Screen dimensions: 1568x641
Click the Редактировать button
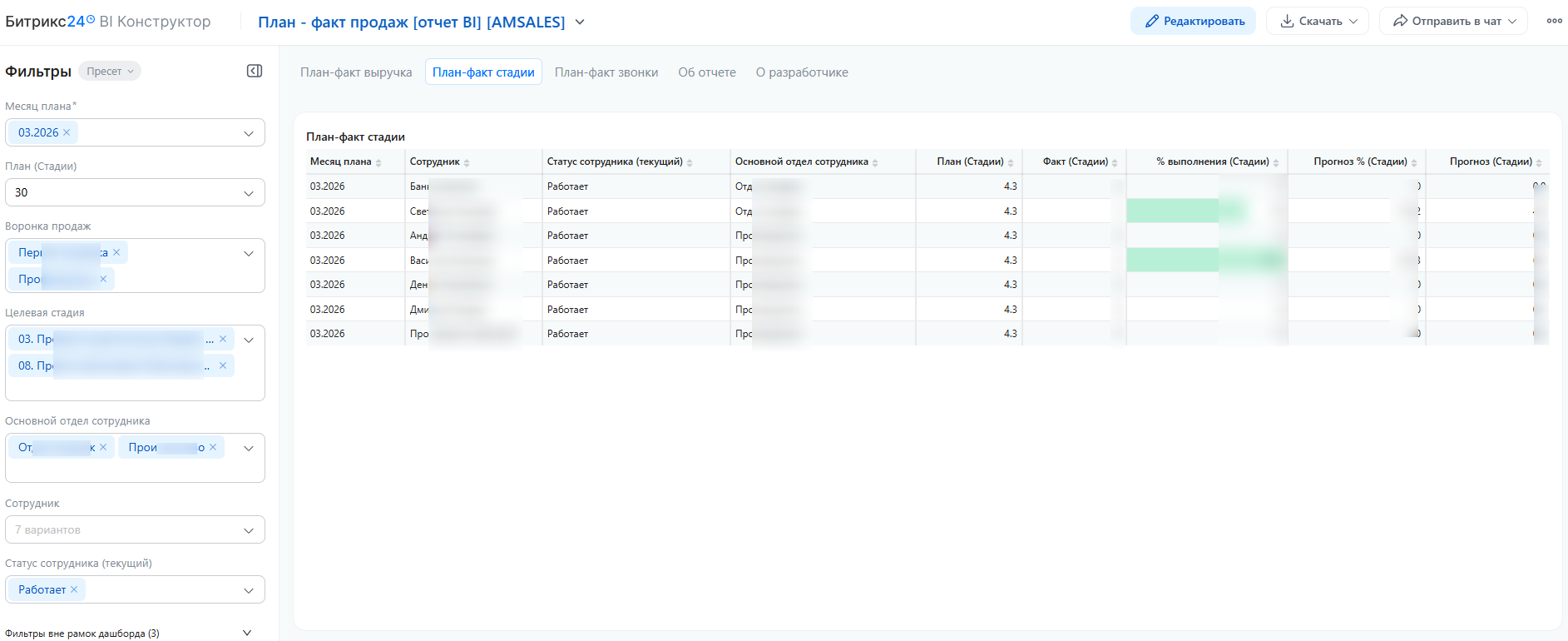[x=1194, y=22]
